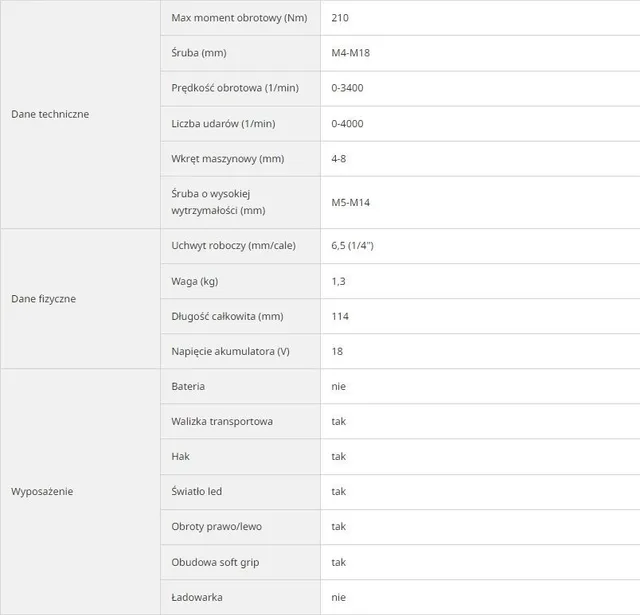
Task: Click the Prędkość obrotowa (1/min) label
Action: (x=235, y=88)
